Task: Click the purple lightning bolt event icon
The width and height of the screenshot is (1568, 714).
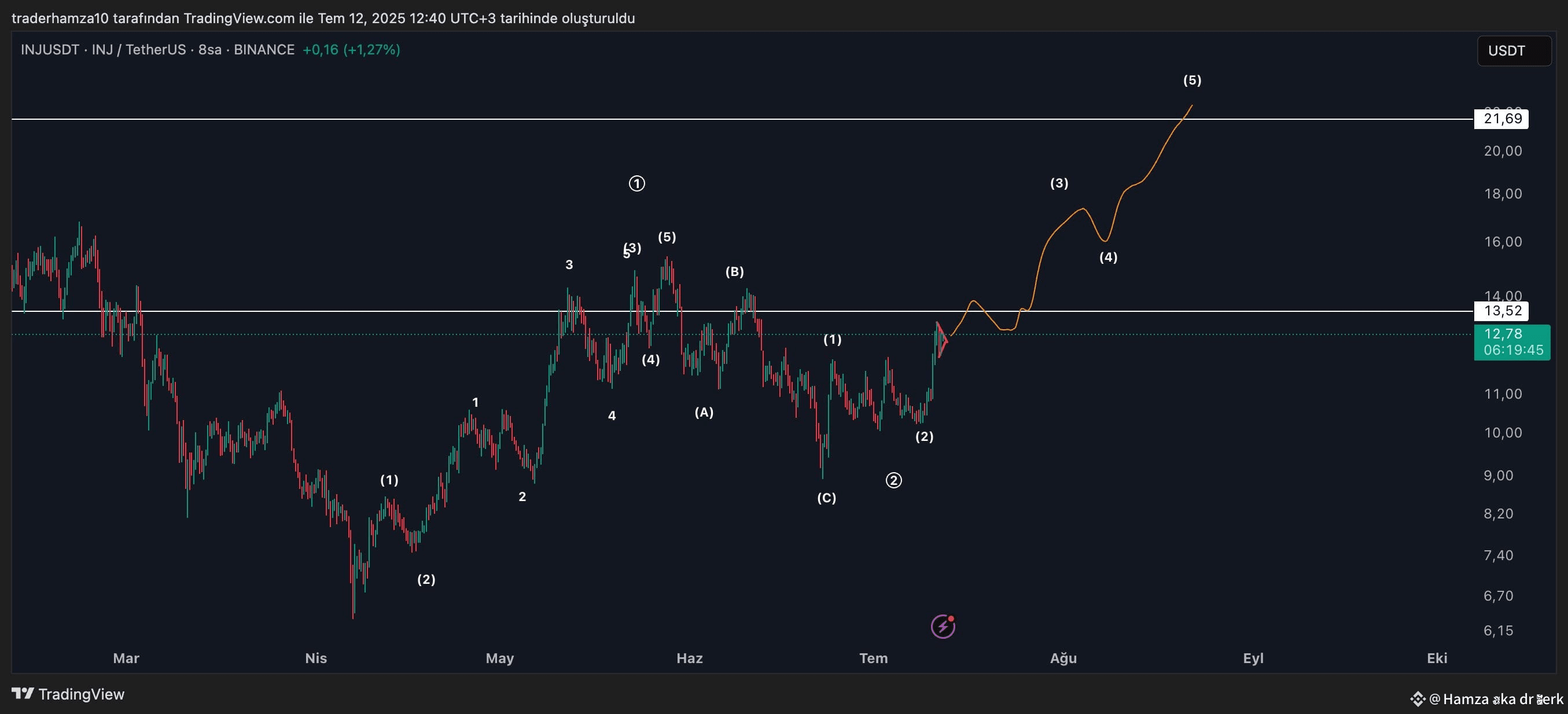Action: tap(943, 627)
